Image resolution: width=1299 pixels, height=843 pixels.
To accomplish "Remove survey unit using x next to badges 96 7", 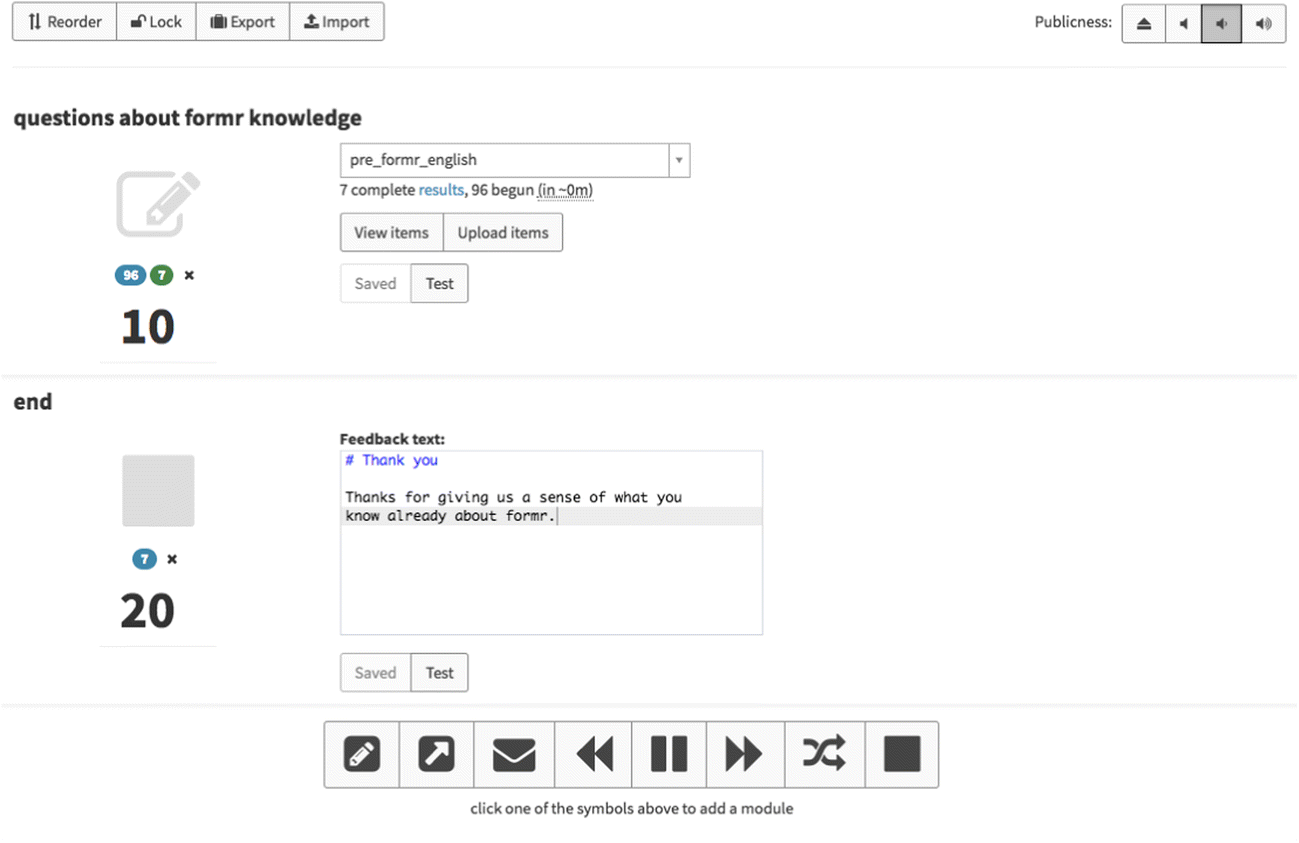I will pyautogui.click(x=189, y=275).
